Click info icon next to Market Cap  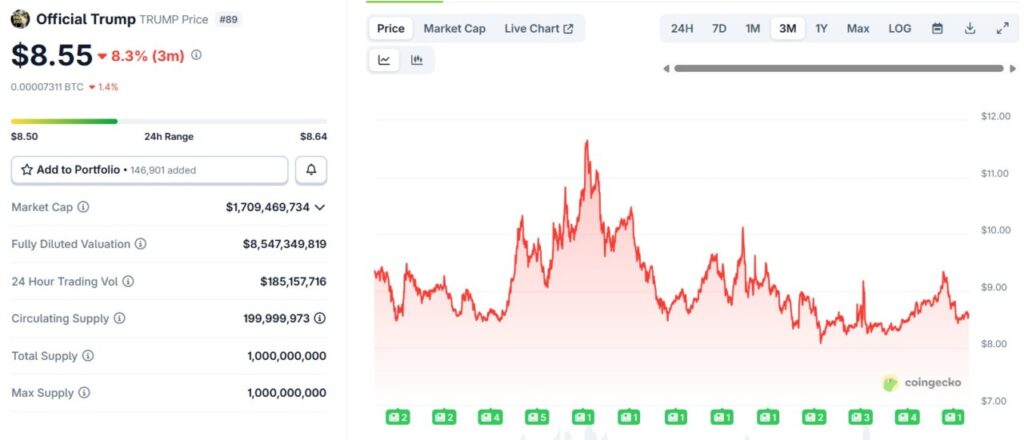(x=83, y=207)
